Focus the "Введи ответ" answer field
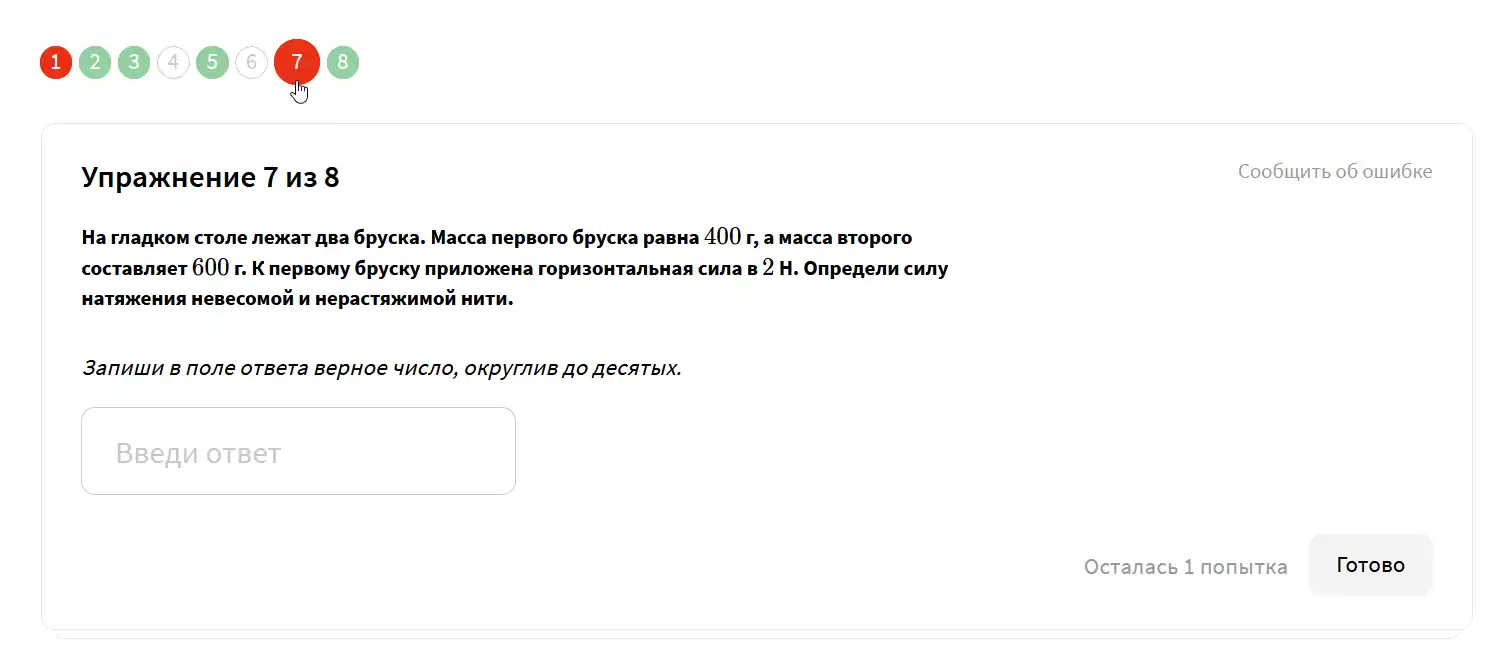This screenshot has width=1512, height=662. pyautogui.click(x=298, y=451)
